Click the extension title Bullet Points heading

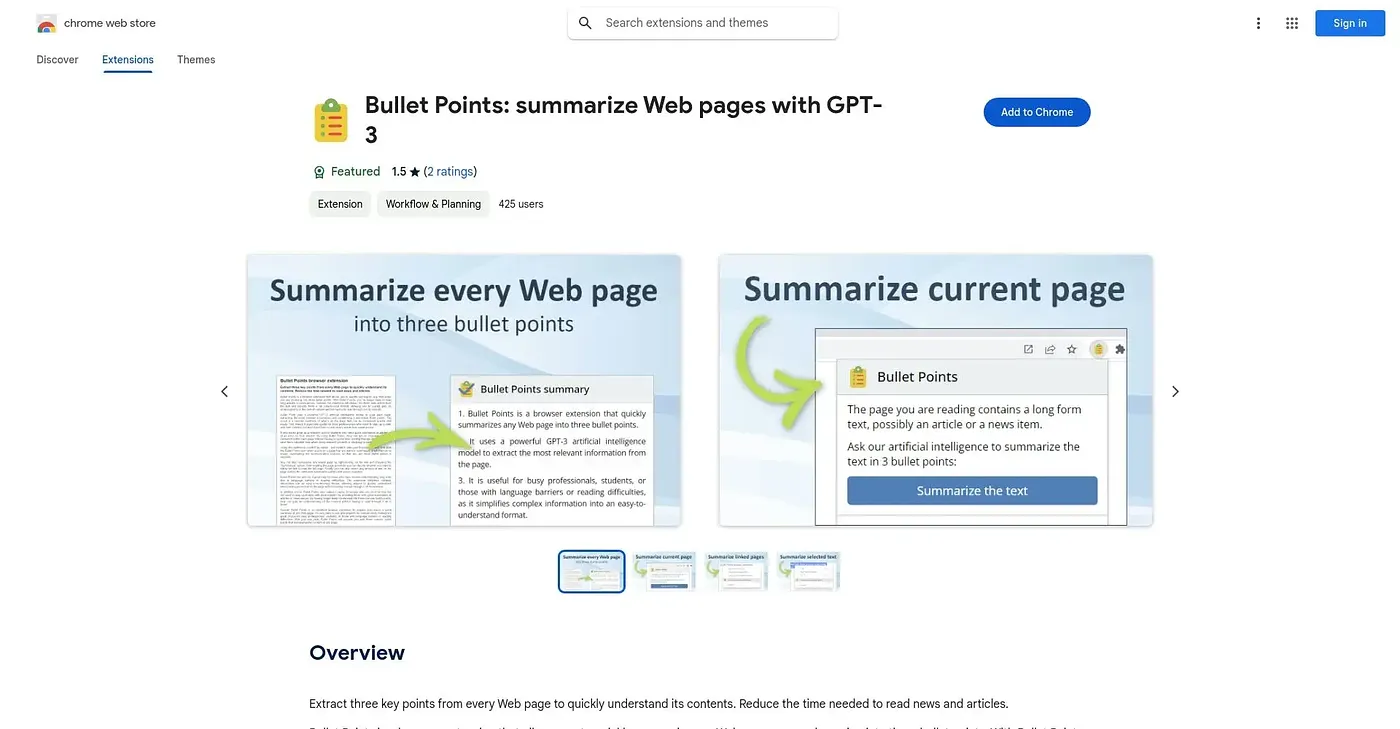pos(623,120)
